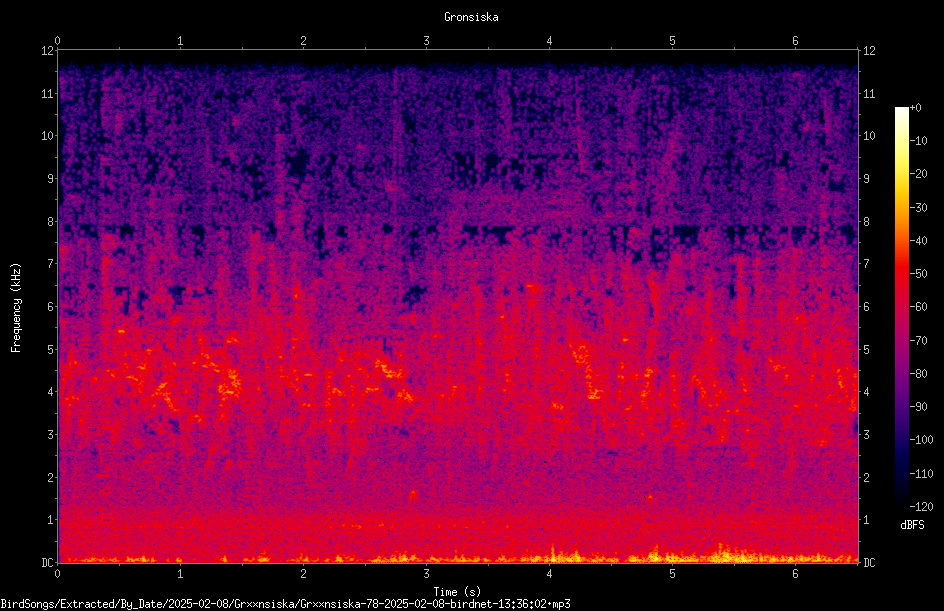The image size is (944, 611).
Task: Click the mp3 file path text at bottom
Action: coord(285,604)
